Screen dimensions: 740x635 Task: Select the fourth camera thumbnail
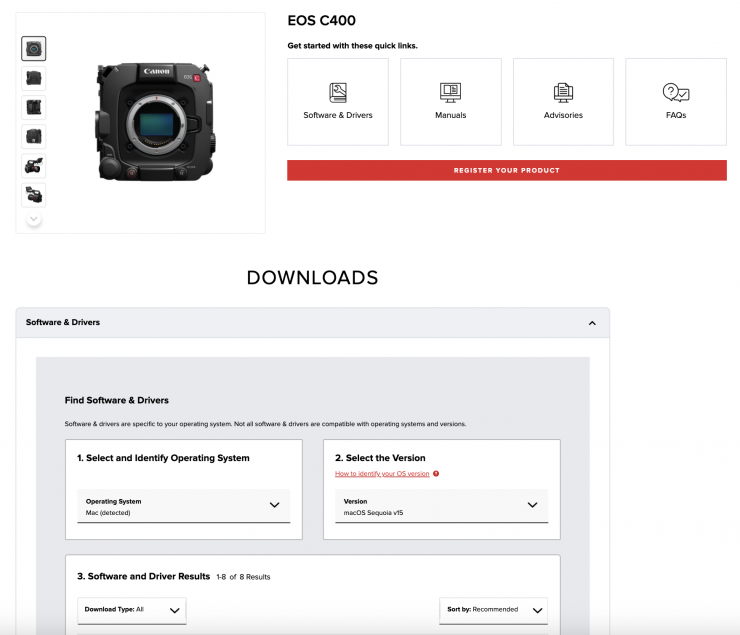34,136
